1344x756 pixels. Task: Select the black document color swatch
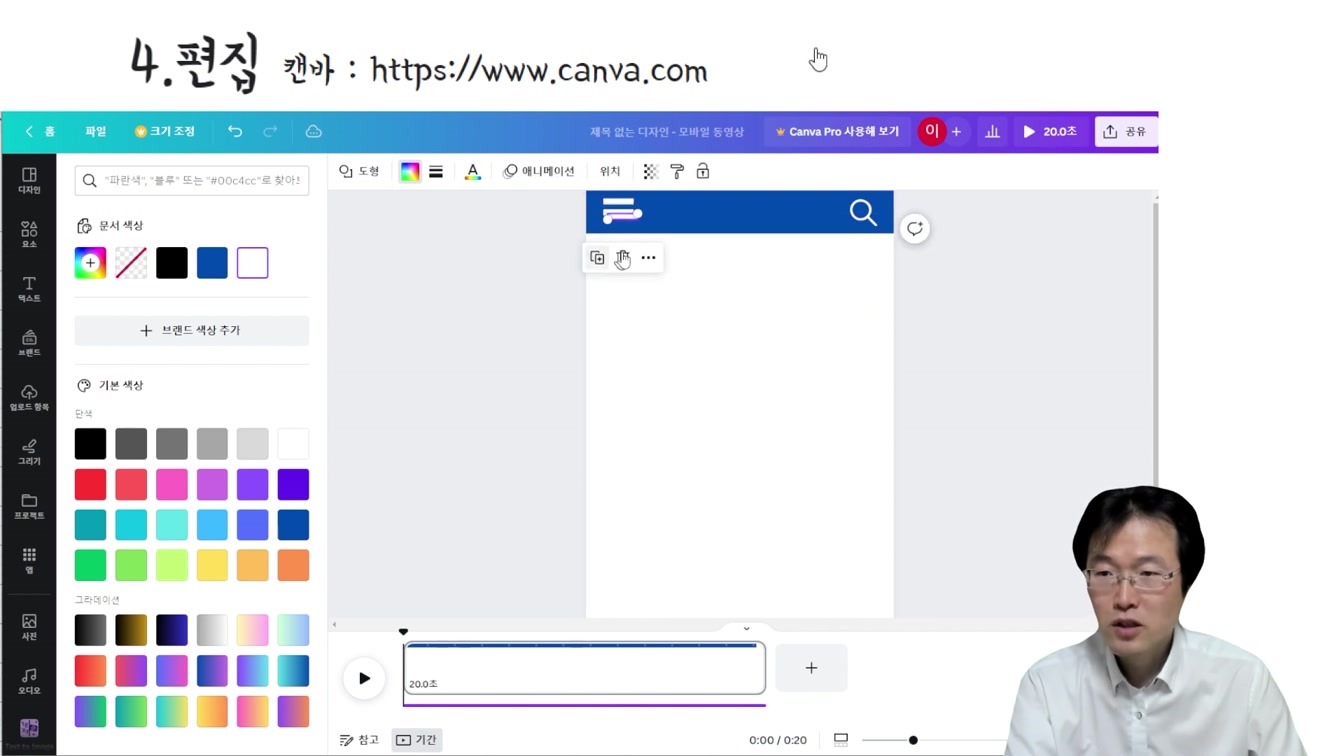coord(172,263)
